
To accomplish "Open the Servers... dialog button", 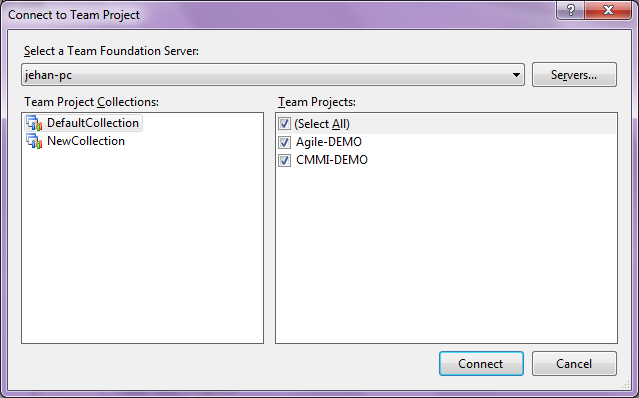I will tap(574, 75).
